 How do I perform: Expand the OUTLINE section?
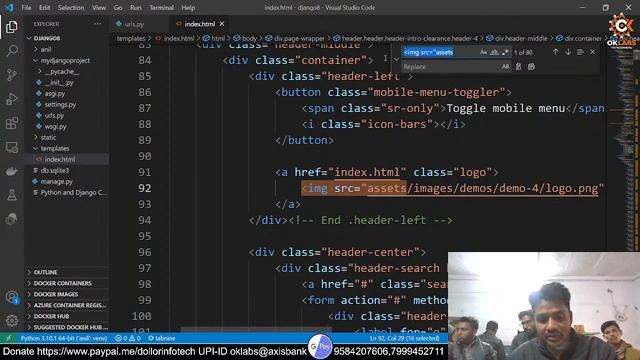click(x=67, y=272)
